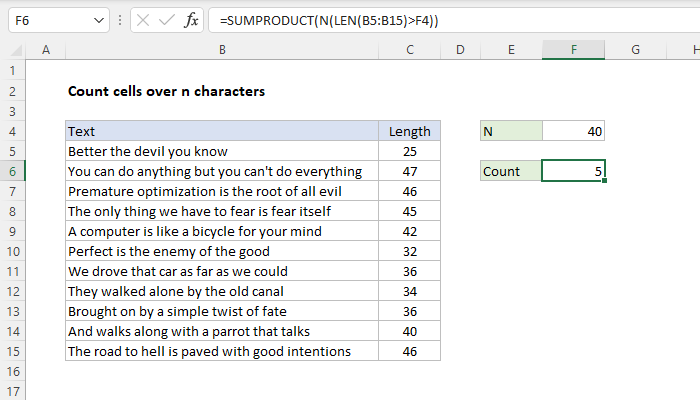The image size is (700, 400).
Task: Select cell 'The road to hell is paved with good intentions'
Action: [222, 351]
